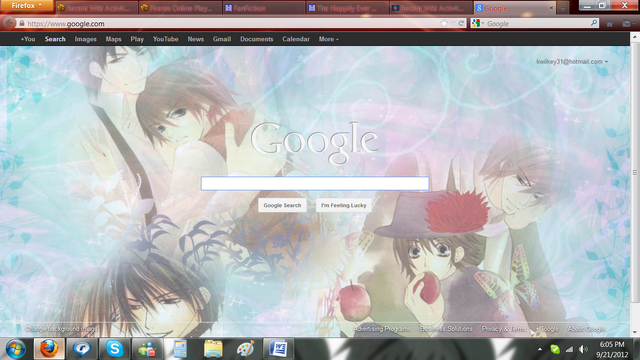Open Gmail in the Google bar
The height and width of the screenshot is (360, 640).
pyautogui.click(x=222, y=39)
